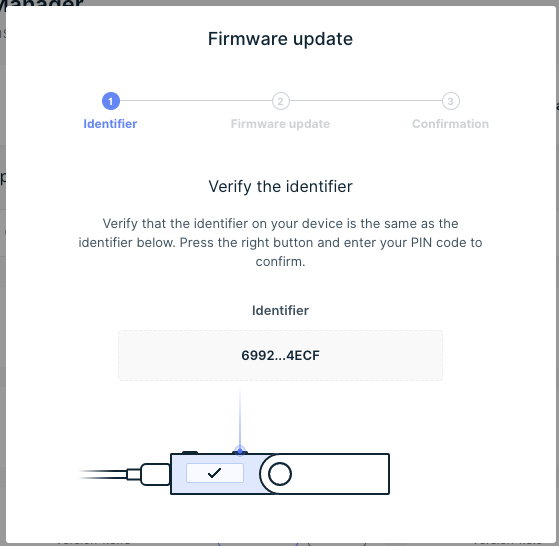Click the step 3 circle icon
This screenshot has width=559, height=546.
click(x=451, y=101)
